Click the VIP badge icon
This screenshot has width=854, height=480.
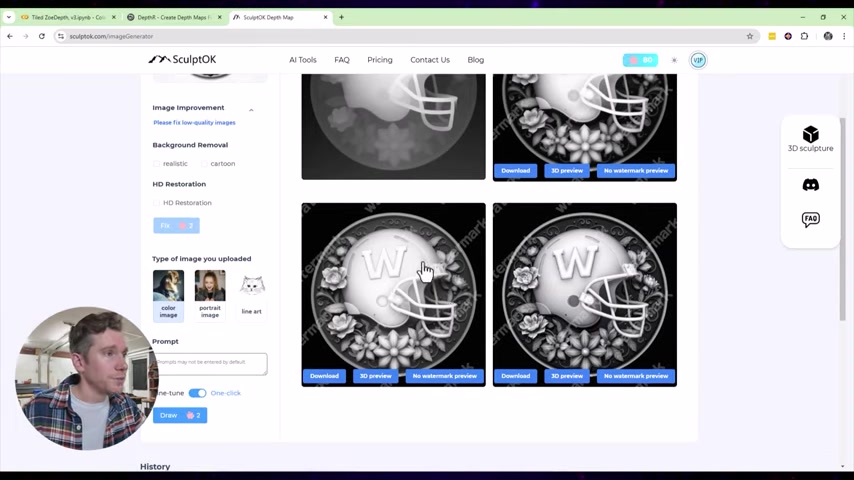click(698, 60)
